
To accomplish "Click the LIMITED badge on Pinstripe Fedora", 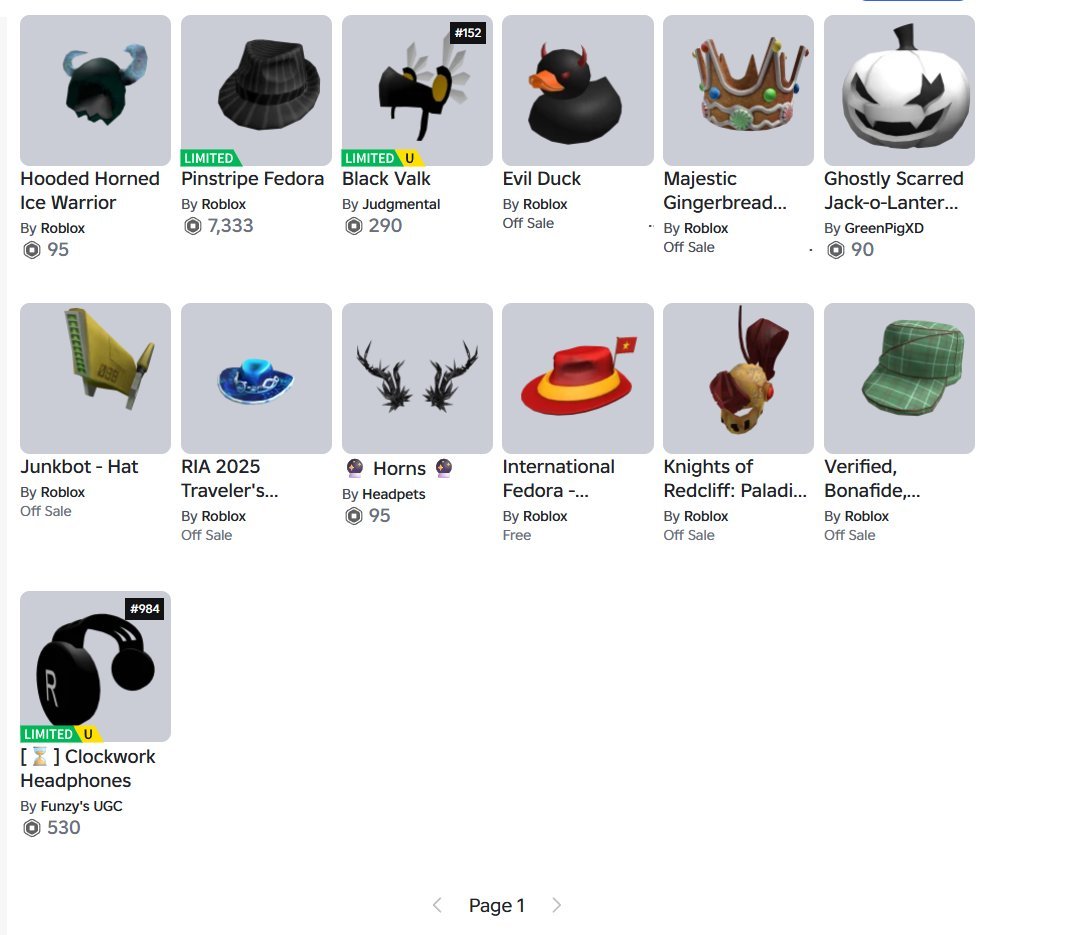I will [211, 158].
